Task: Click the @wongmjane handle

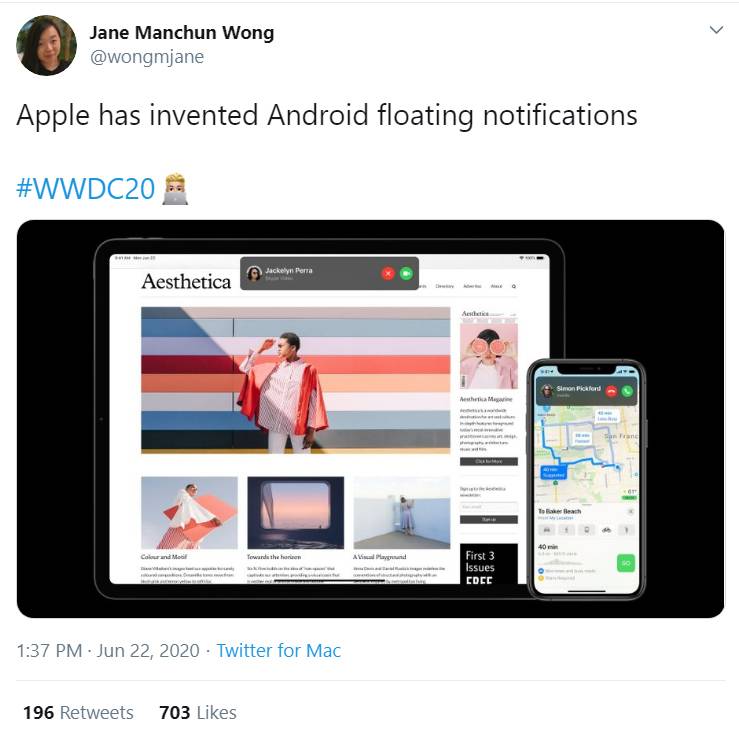Action: 147,57
